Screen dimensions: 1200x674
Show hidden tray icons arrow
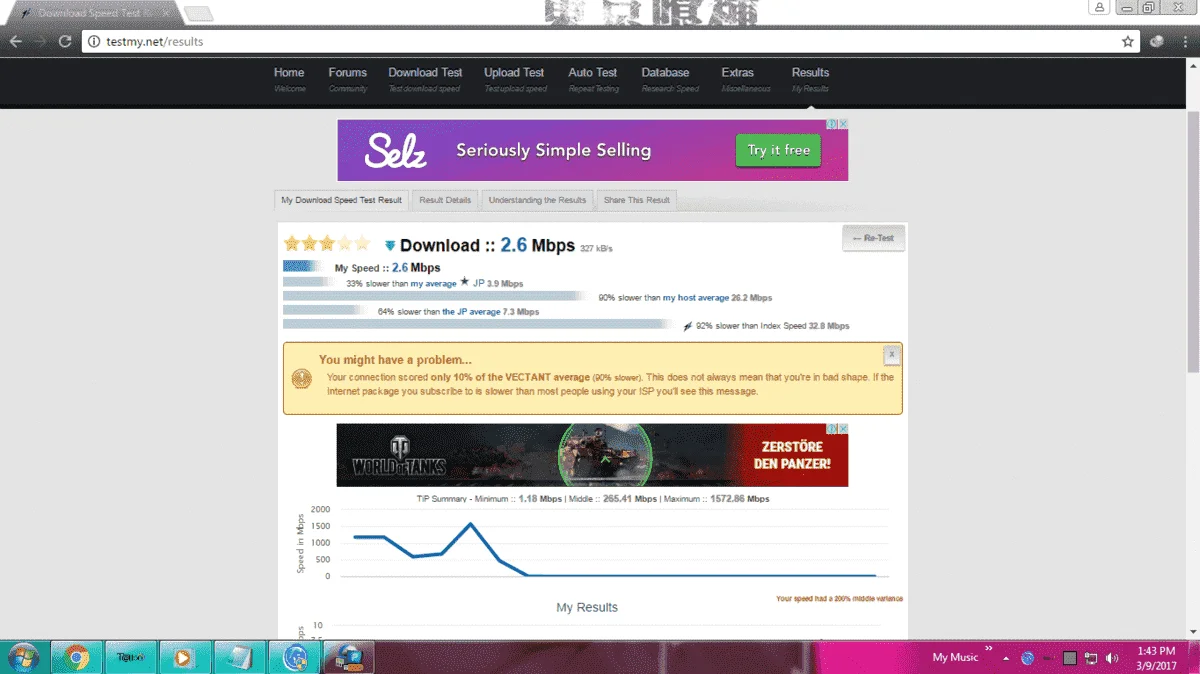(1006, 658)
